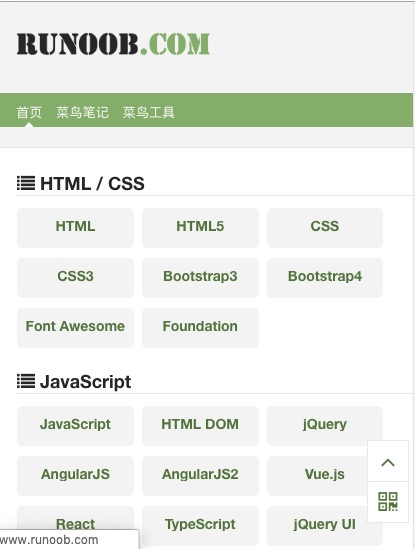Select the Vue.js button
The image size is (415, 549).
(325, 475)
